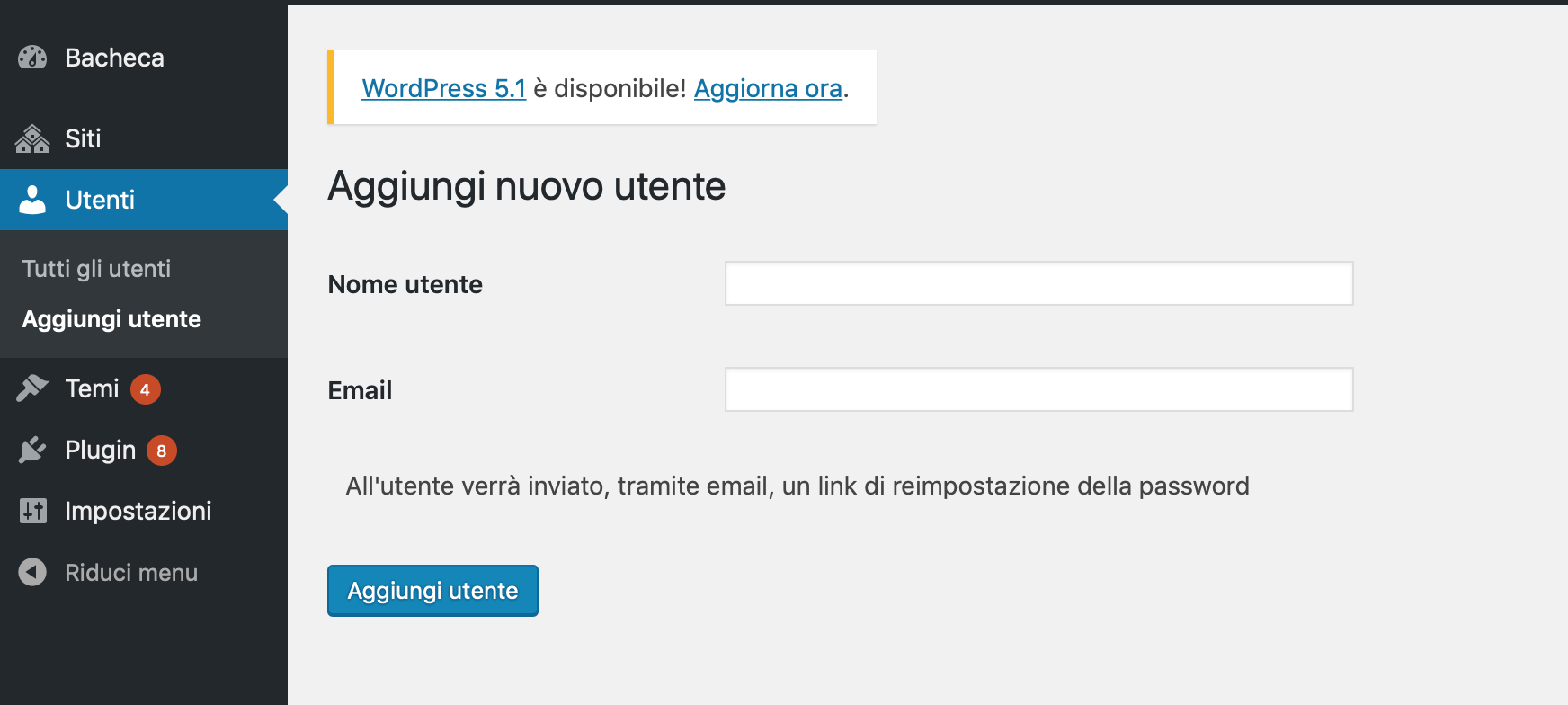
Task: Open the Temi menu item
Action: 144,388
